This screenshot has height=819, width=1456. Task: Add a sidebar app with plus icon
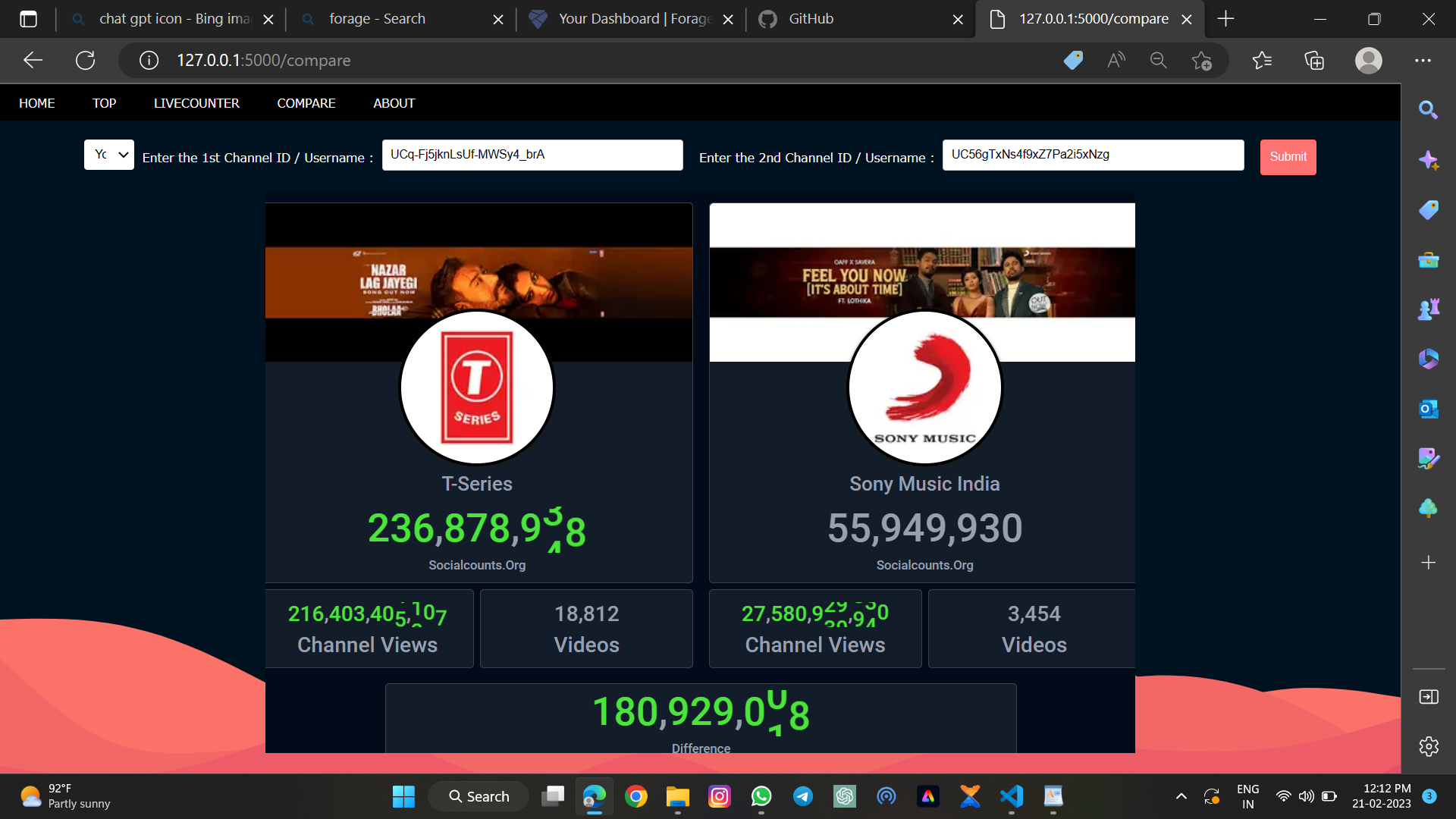(1428, 562)
